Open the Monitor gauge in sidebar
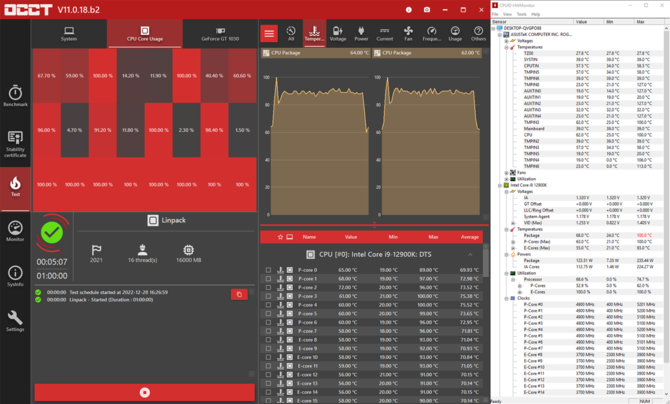 15,231
